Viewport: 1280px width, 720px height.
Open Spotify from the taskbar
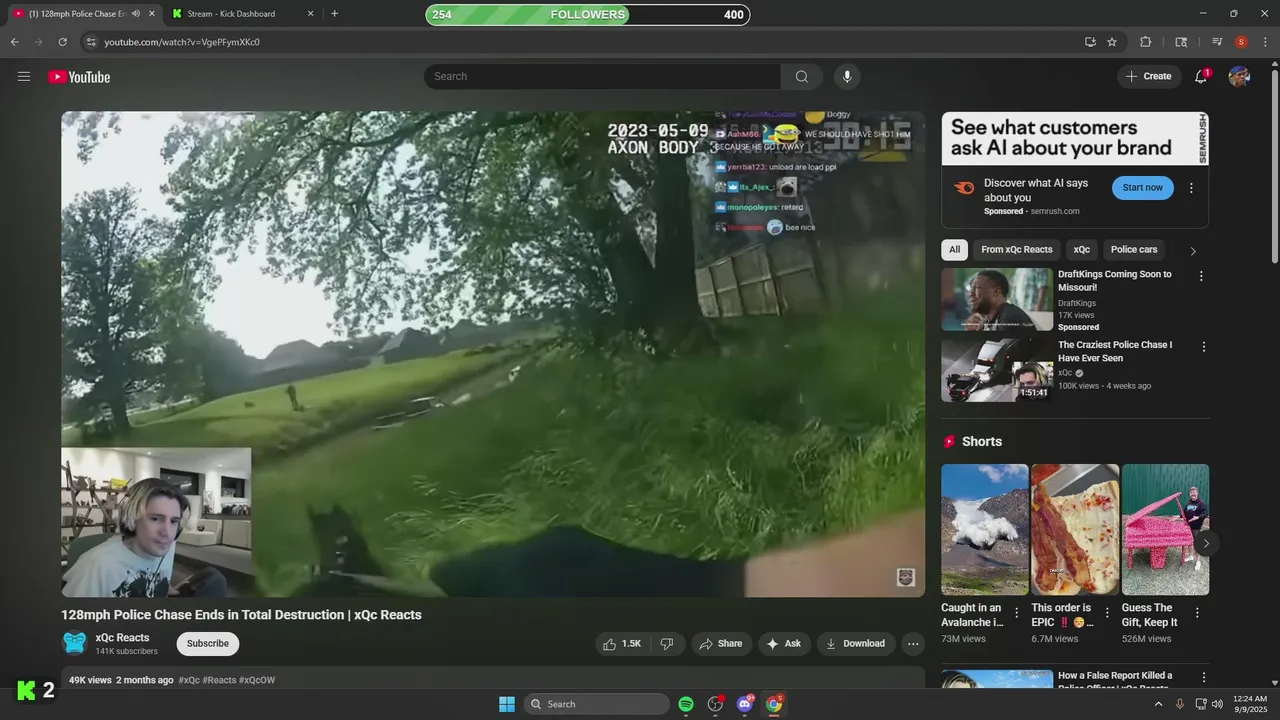(x=686, y=704)
